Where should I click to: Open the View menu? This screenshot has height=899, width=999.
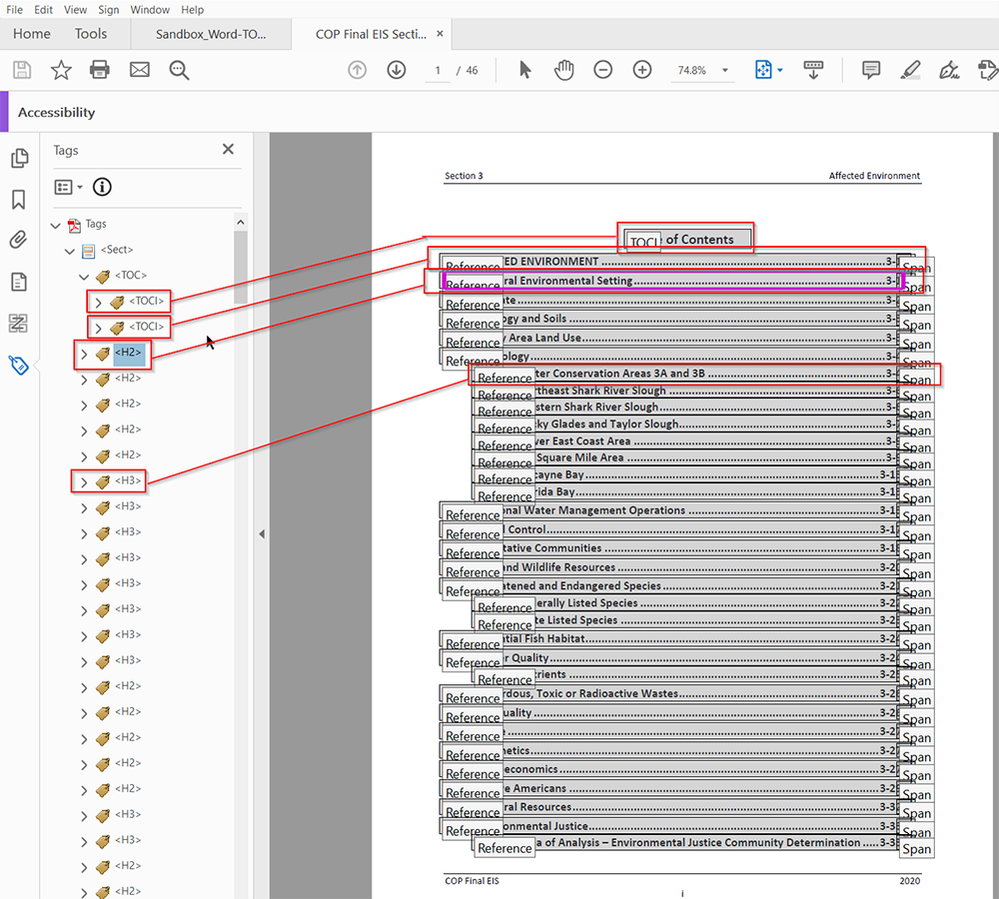[75, 10]
